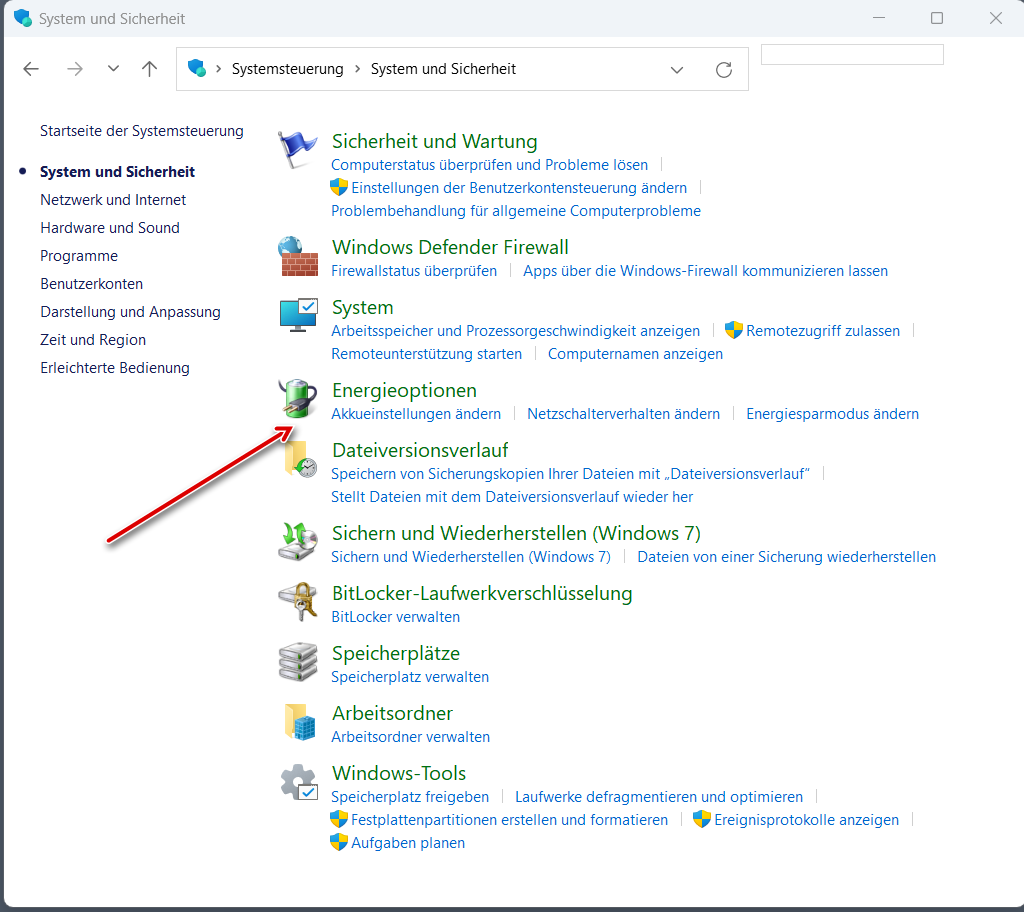Click the Windows-Tools gear icon
The height and width of the screenshot is (912, 1024).
pyautogui.click(x=299, y=782)
